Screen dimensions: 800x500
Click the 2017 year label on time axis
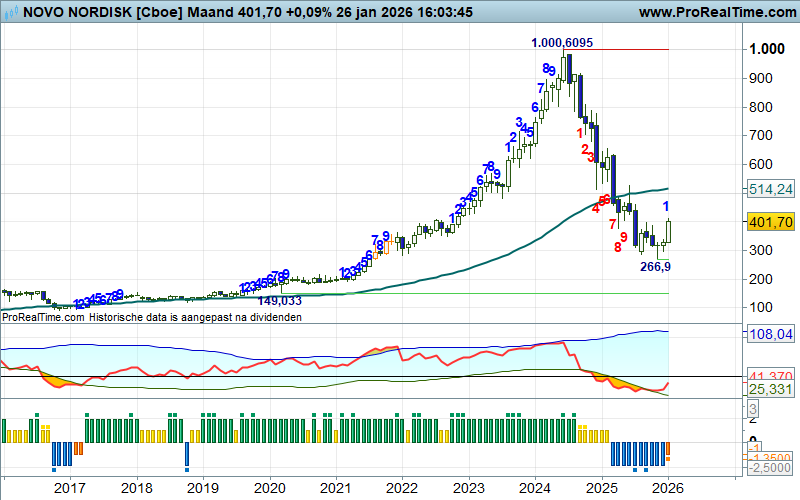(69, 488)
